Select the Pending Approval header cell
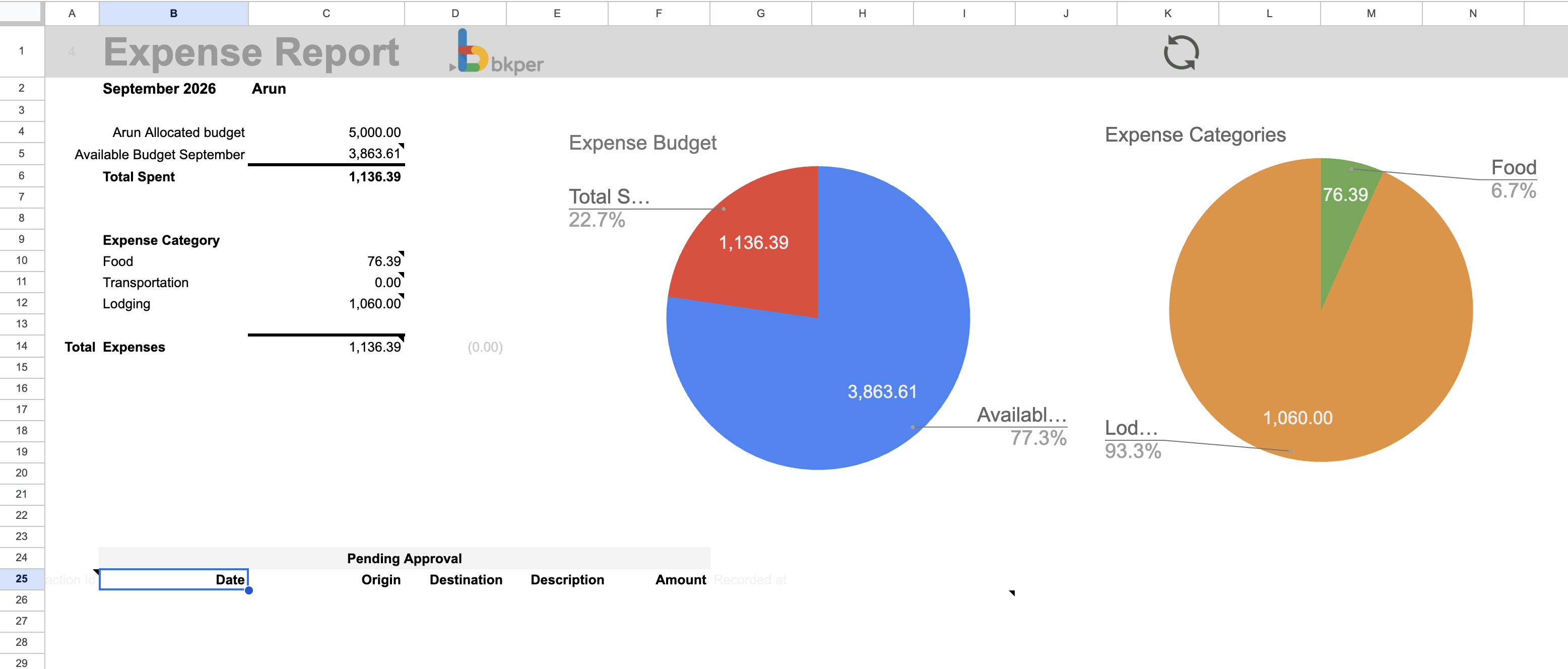 pos(404,558)
